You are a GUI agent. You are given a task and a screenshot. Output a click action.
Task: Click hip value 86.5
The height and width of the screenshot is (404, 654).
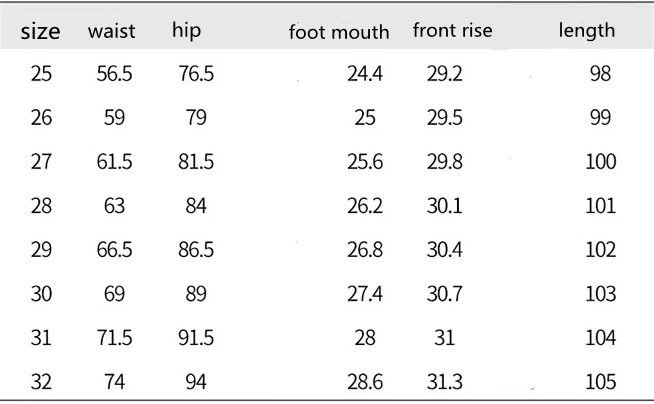coord(196,250)
